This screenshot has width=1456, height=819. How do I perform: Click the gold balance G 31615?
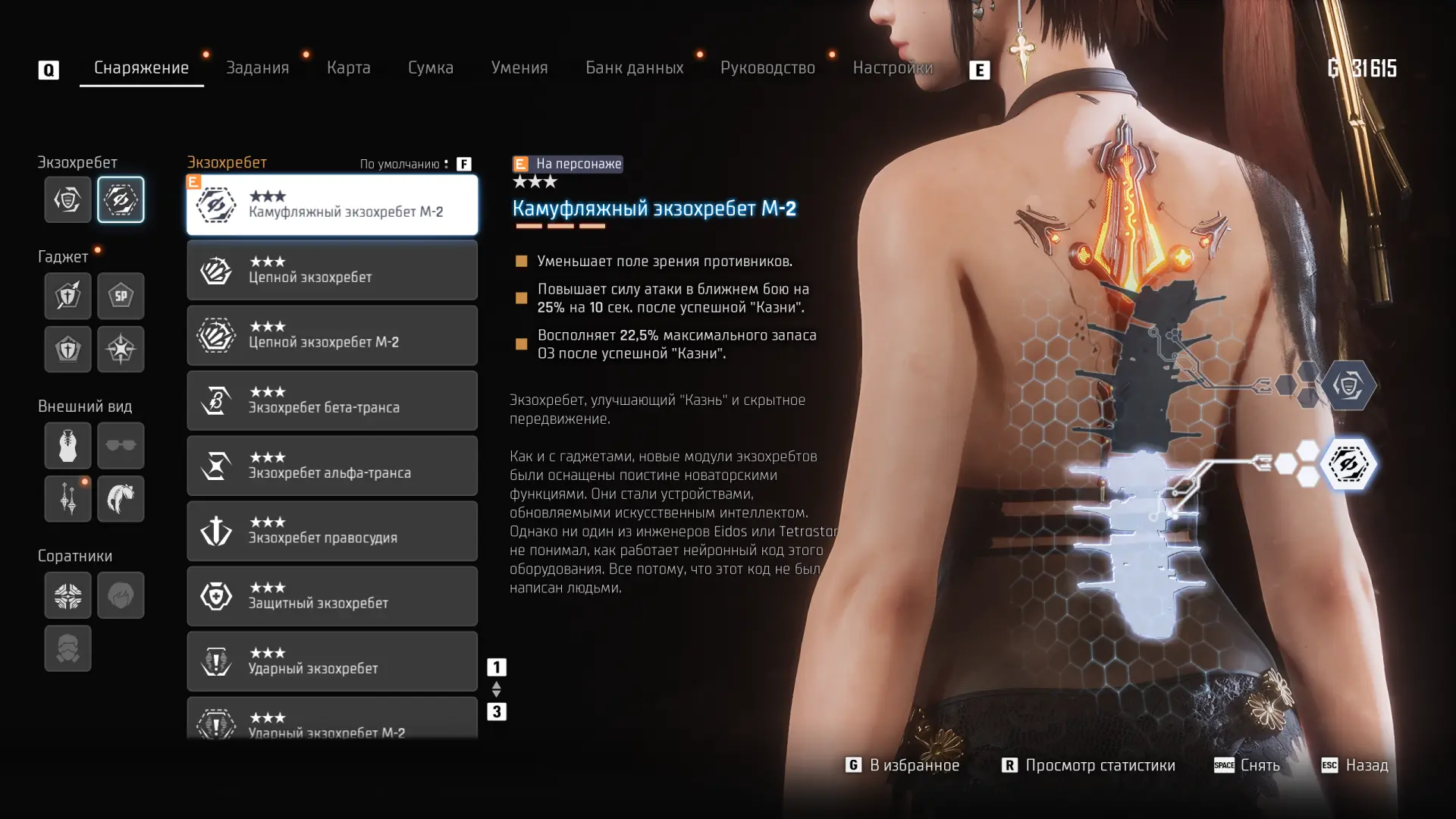1362,68
